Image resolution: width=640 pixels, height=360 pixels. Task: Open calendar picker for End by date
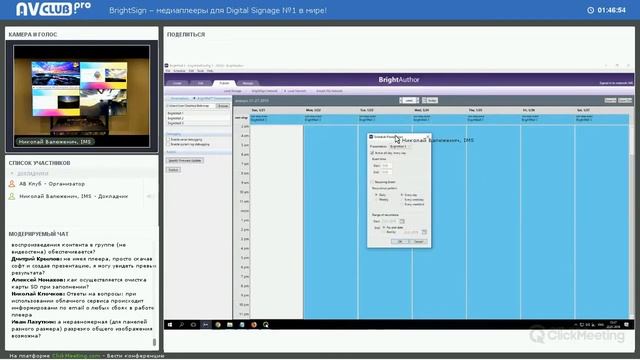[424, 232]
